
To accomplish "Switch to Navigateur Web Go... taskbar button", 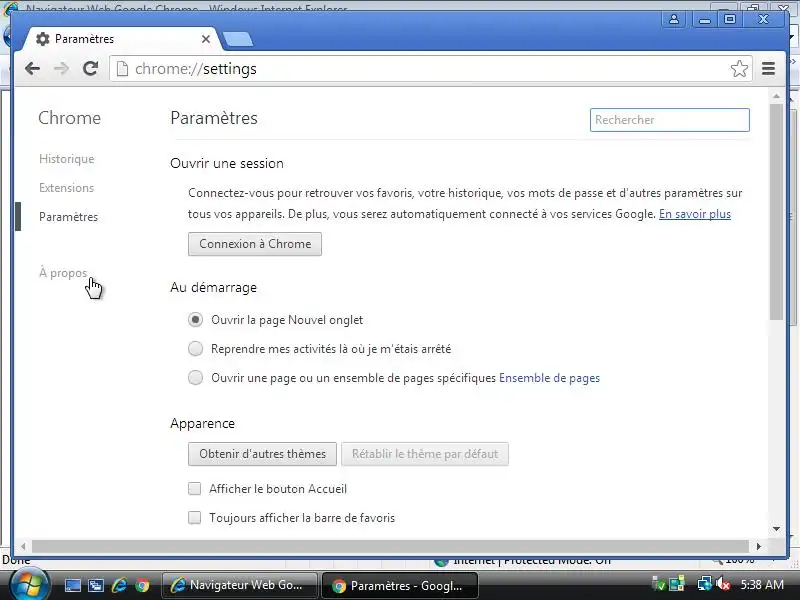I will click(240, 585).
